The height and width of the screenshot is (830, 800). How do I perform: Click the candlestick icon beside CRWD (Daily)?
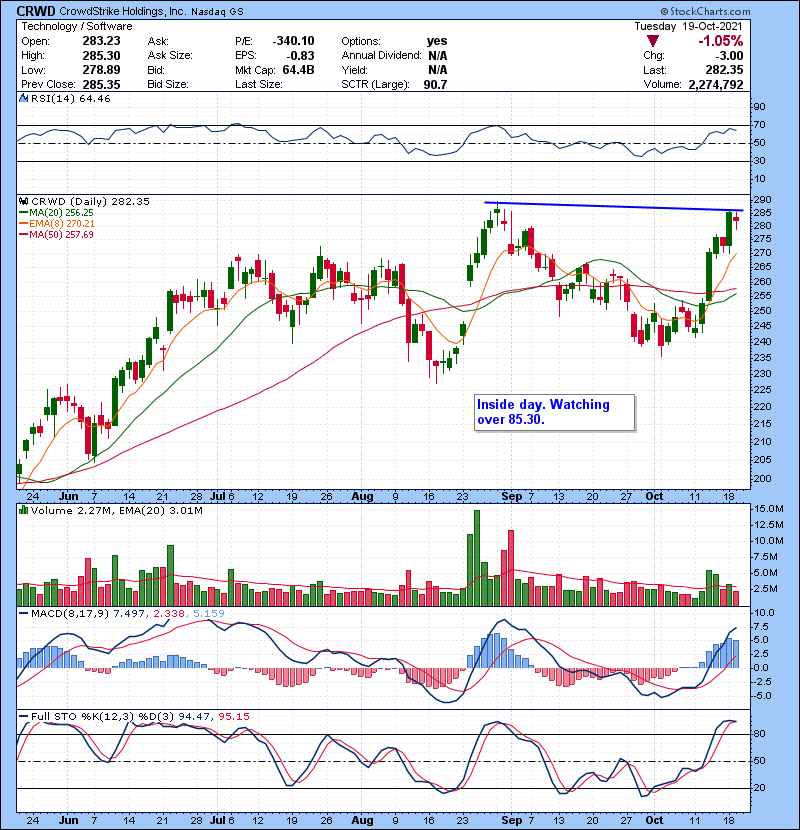(23, 201)
